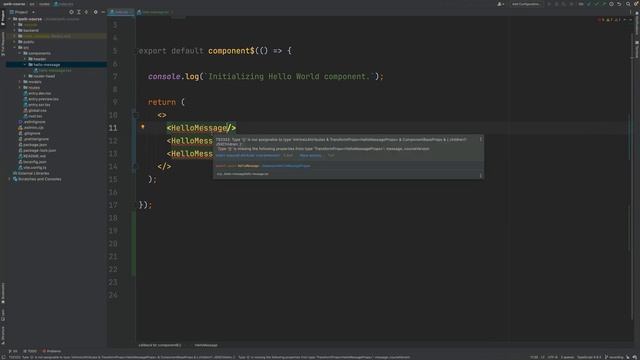Click the user account icon in toolbar
Viewport: 640px width, 360px height.
click(x=500, y=4)
